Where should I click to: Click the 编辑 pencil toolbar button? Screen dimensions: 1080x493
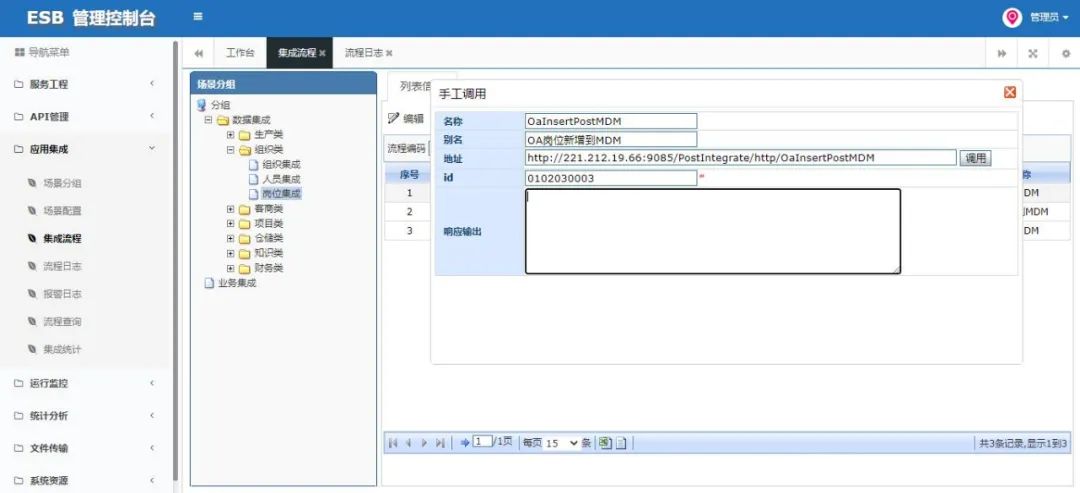click(x=406, y=118)
